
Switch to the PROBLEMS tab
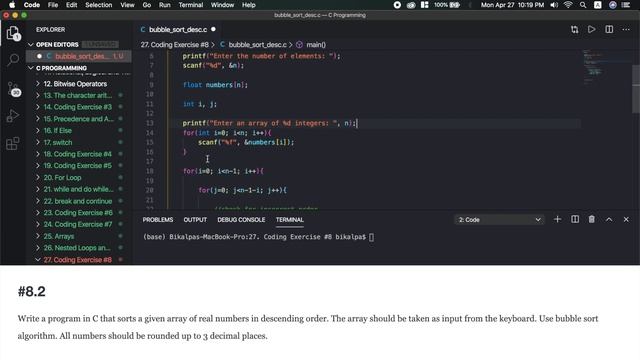[x=158, y=220]
